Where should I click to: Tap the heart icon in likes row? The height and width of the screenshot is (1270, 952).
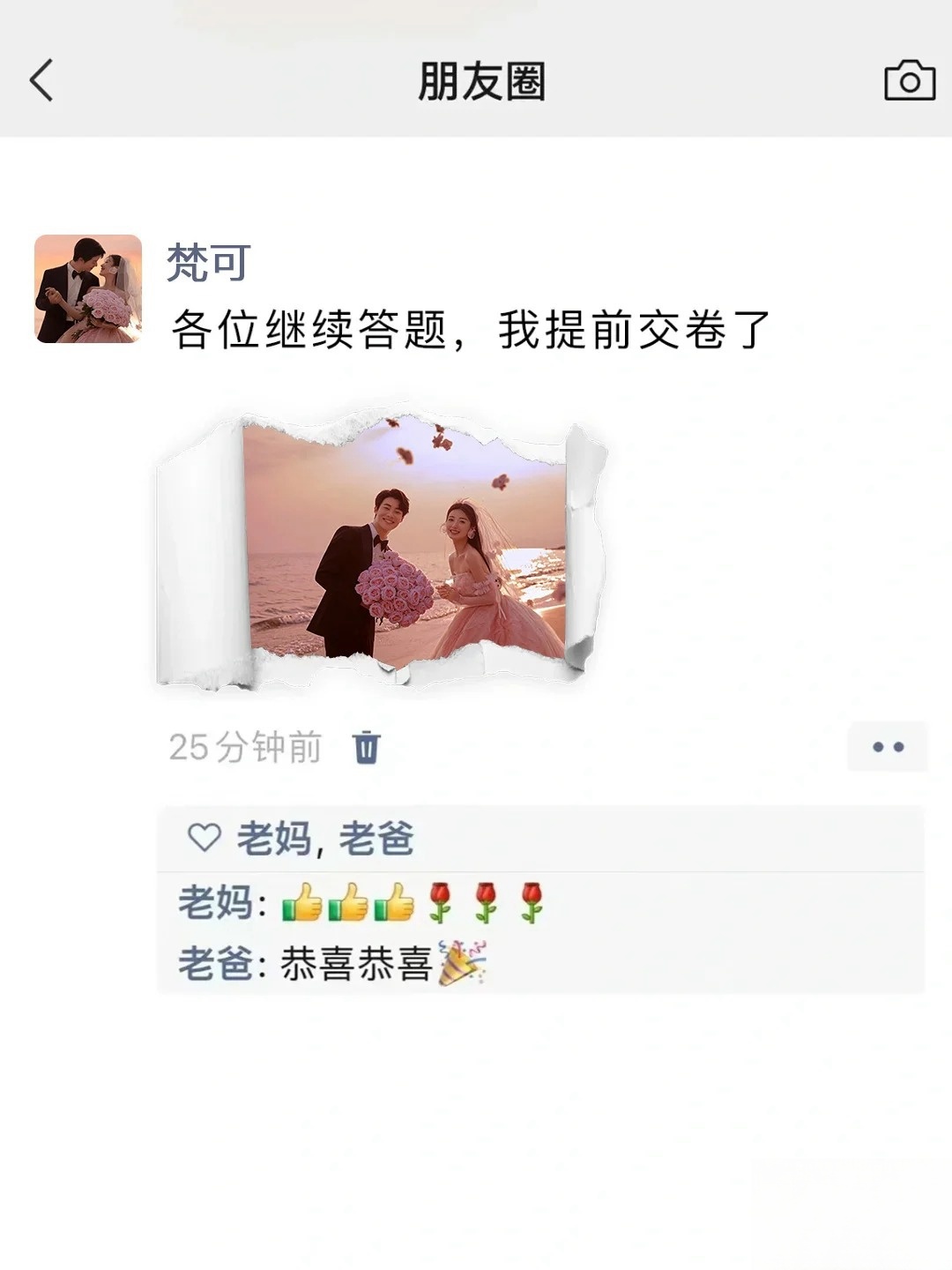tap(204, 837)
